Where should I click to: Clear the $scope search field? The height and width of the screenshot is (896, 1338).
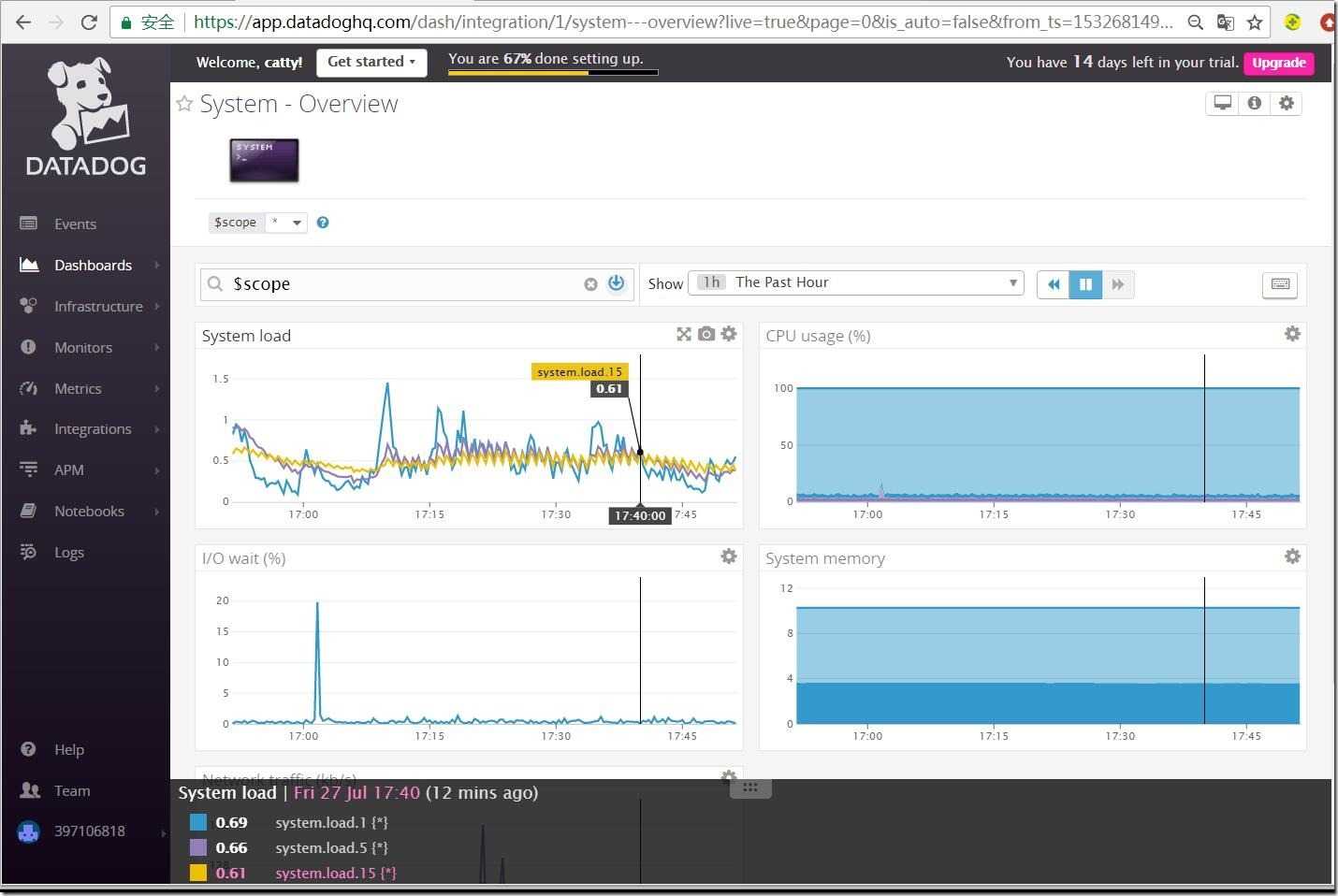(590, 284)
